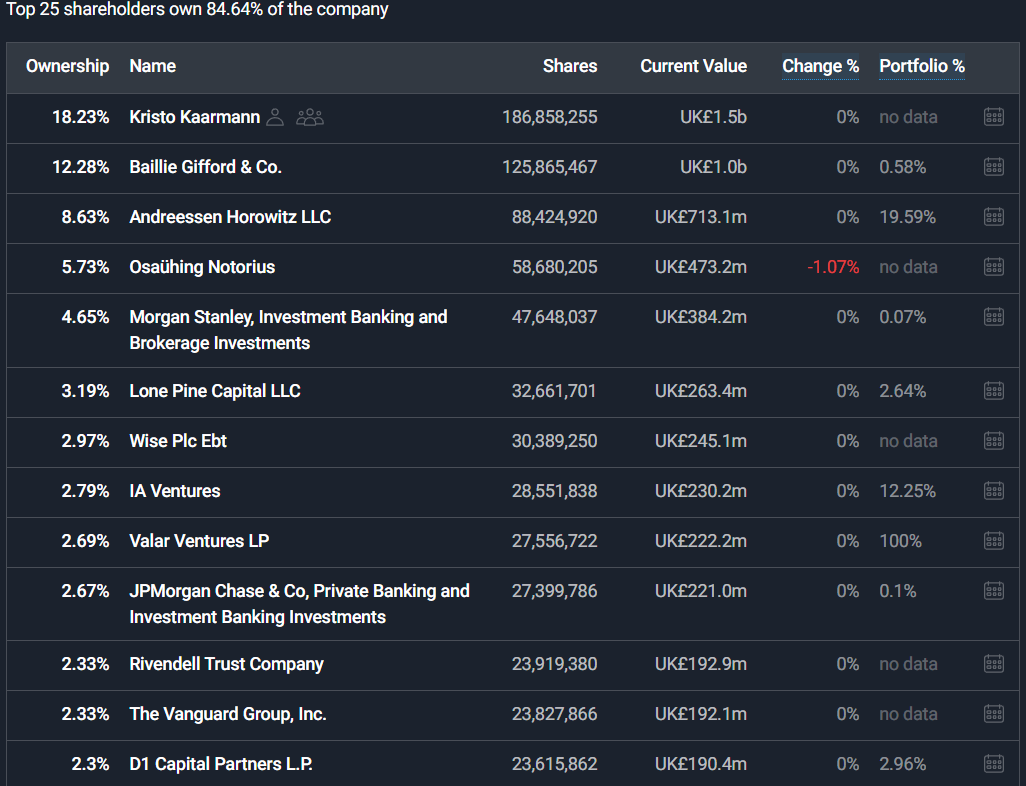Select shareholder D1 Capital Partners L.P.
The height and width of the screenshot is (786, 1026).
(x=221, y=764)
